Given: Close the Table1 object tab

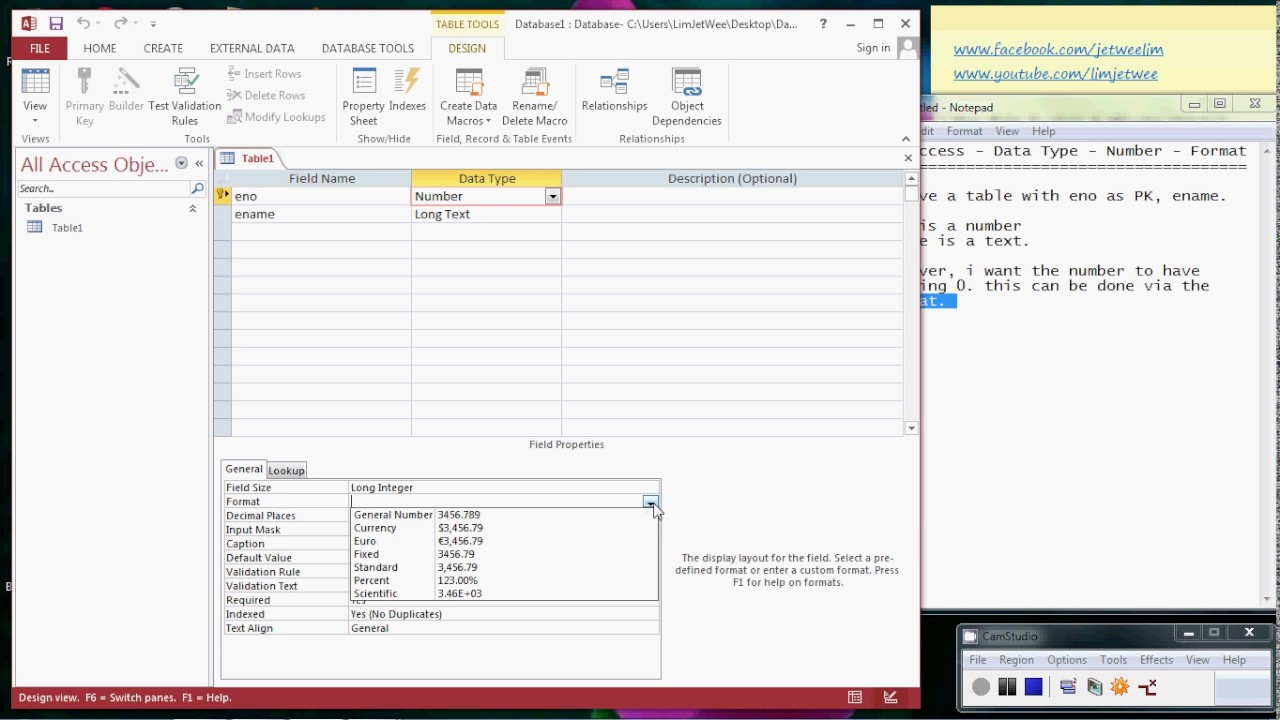Looking at the screenshot, I should (x=908, y=158).
